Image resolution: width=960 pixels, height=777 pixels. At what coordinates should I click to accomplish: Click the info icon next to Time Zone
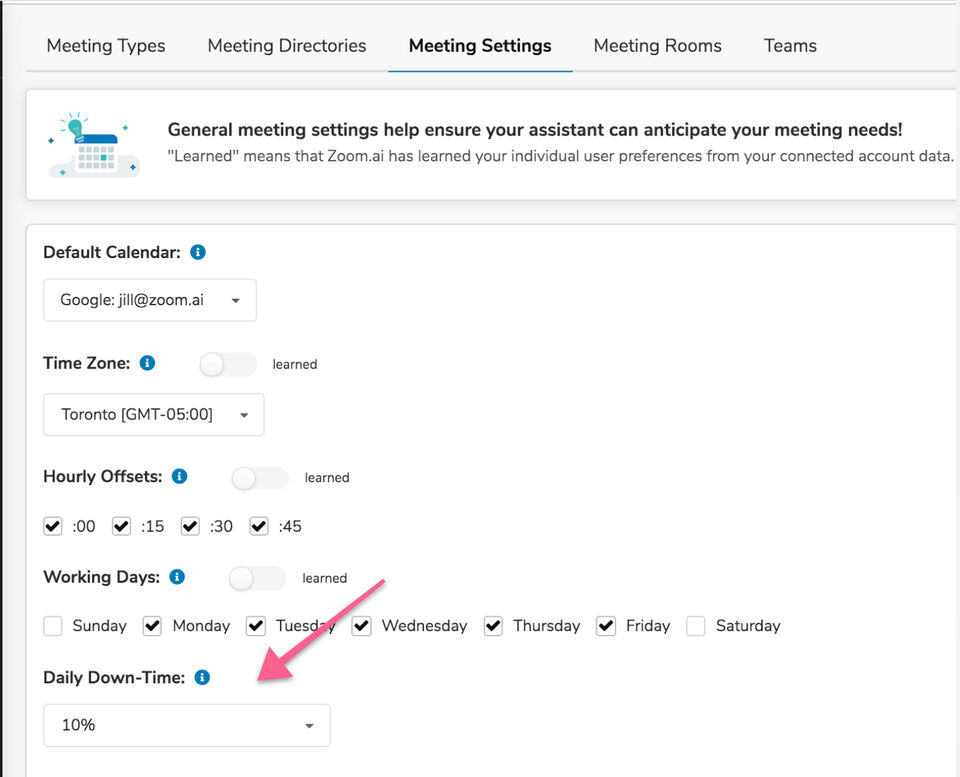pyautogui.click(x=147, y=363)
